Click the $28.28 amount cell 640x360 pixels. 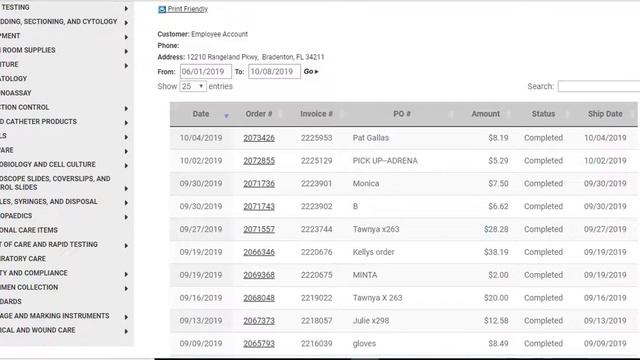click(x=496, y=229)
